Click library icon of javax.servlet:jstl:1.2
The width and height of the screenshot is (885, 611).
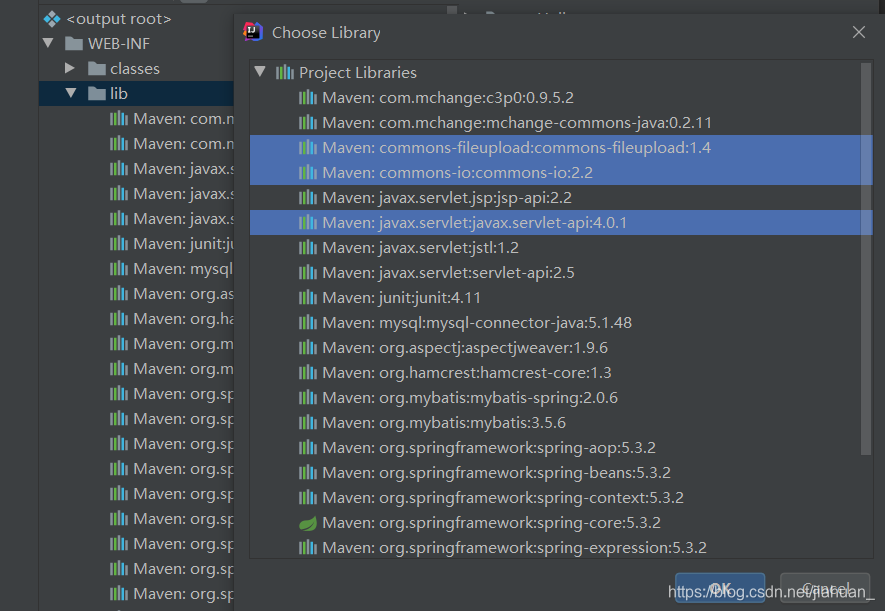tap(308, 248)
